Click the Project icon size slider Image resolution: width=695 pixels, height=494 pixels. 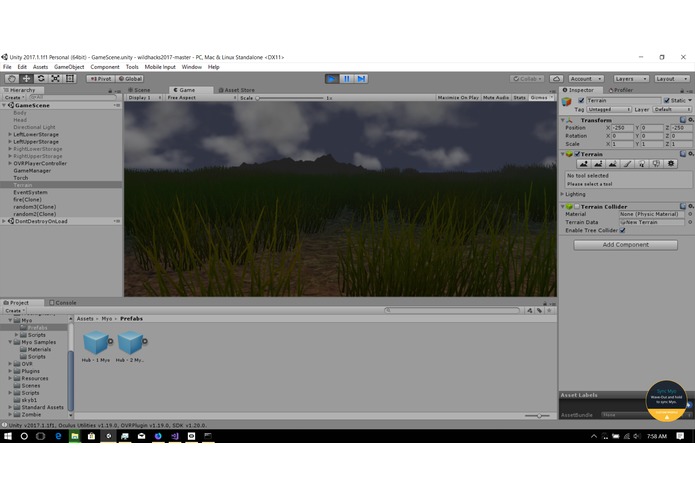(537, 416)
